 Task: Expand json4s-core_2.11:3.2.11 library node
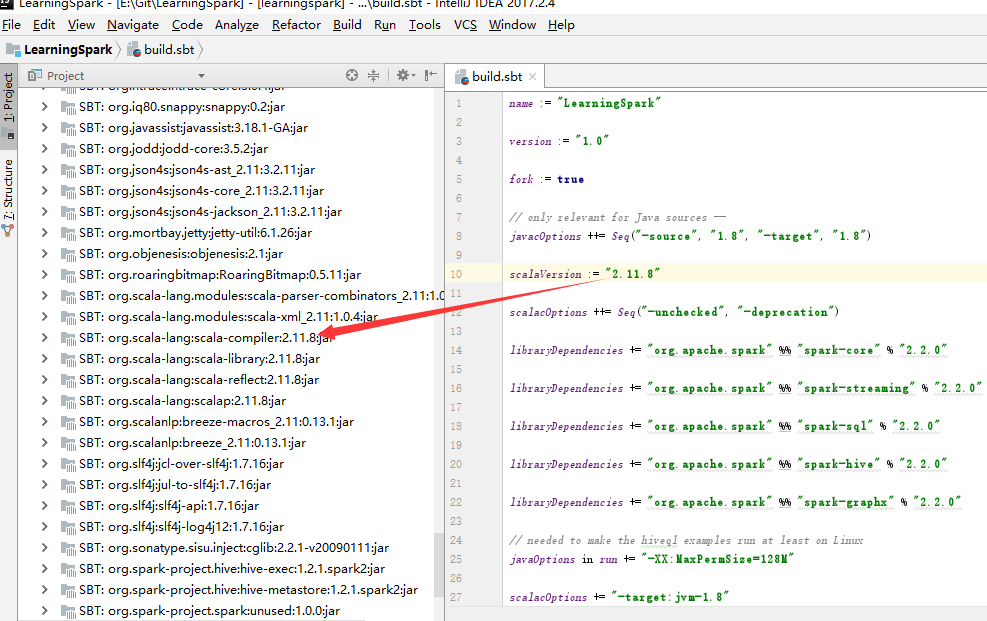[44, 191]
